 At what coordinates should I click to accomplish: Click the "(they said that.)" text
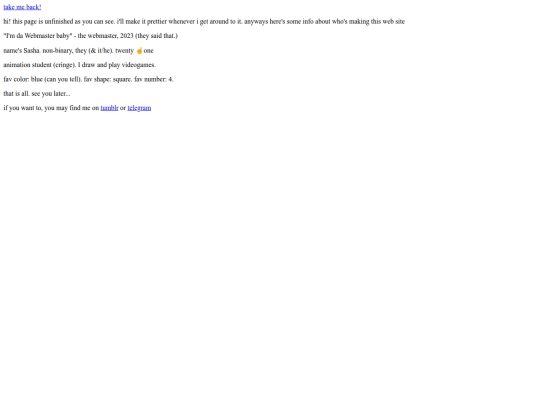[x=156, y=36]
